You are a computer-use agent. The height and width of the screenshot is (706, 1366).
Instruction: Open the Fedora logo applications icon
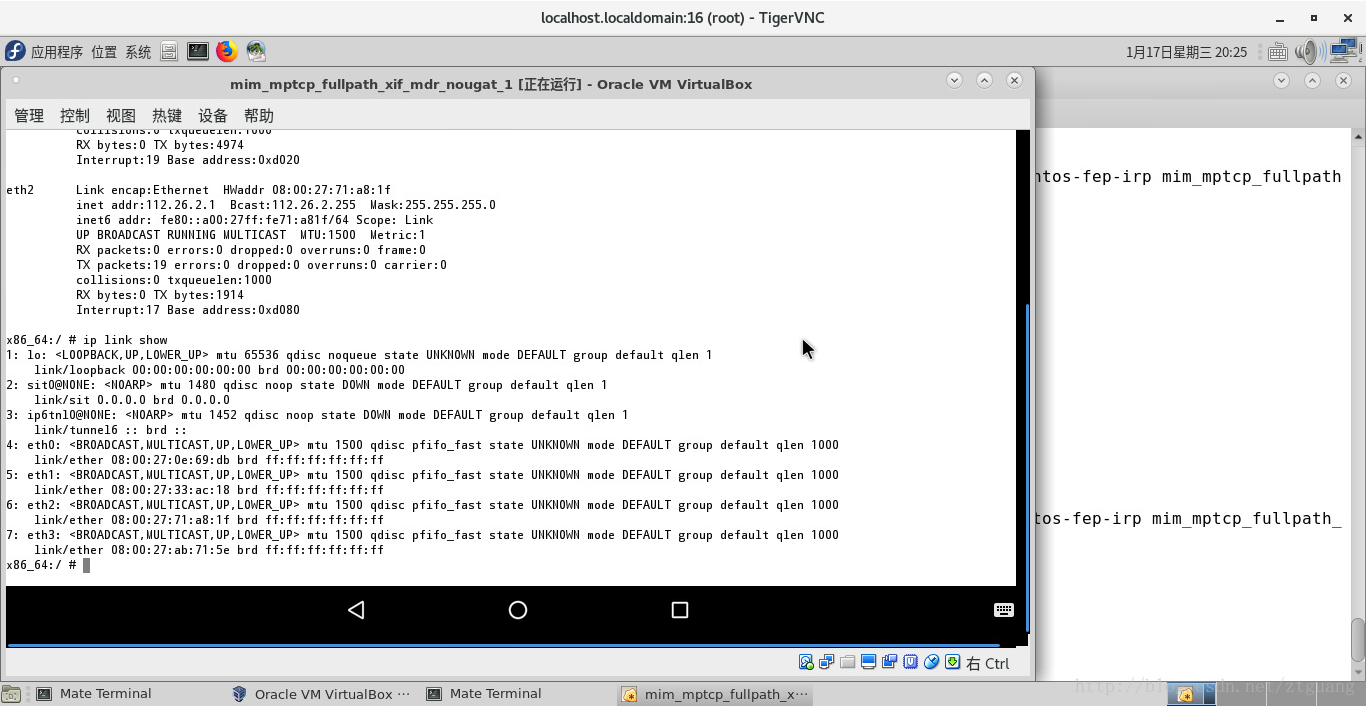[15, 52]
